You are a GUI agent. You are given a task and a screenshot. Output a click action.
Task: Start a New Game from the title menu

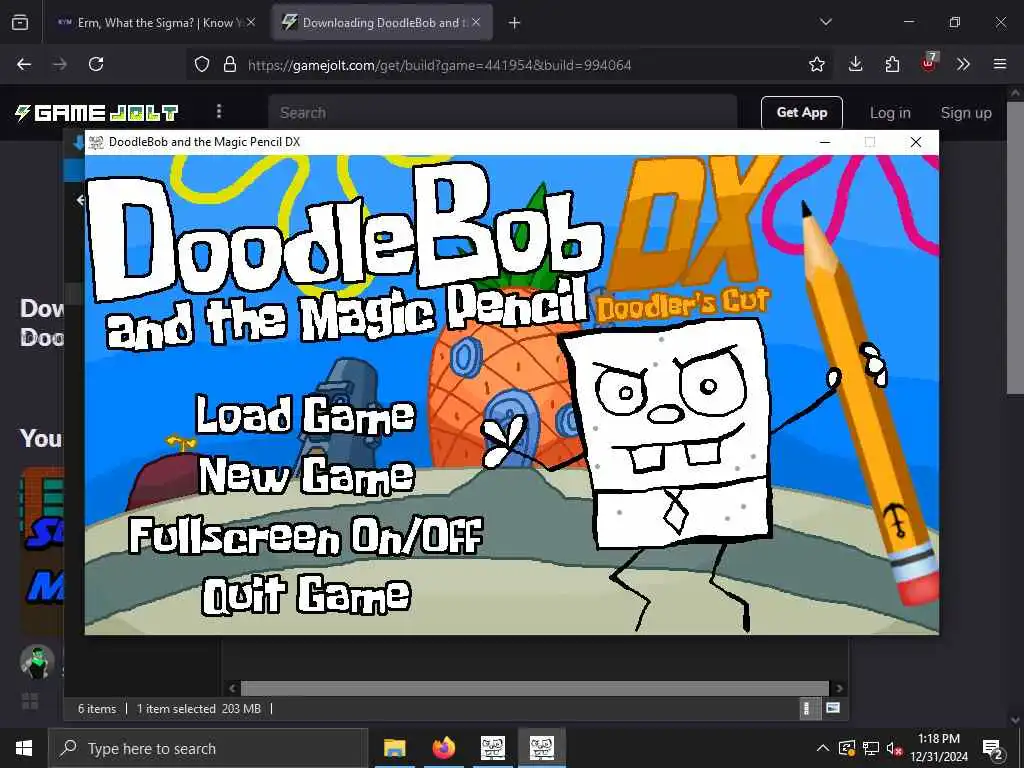click(x=307, y=475)
